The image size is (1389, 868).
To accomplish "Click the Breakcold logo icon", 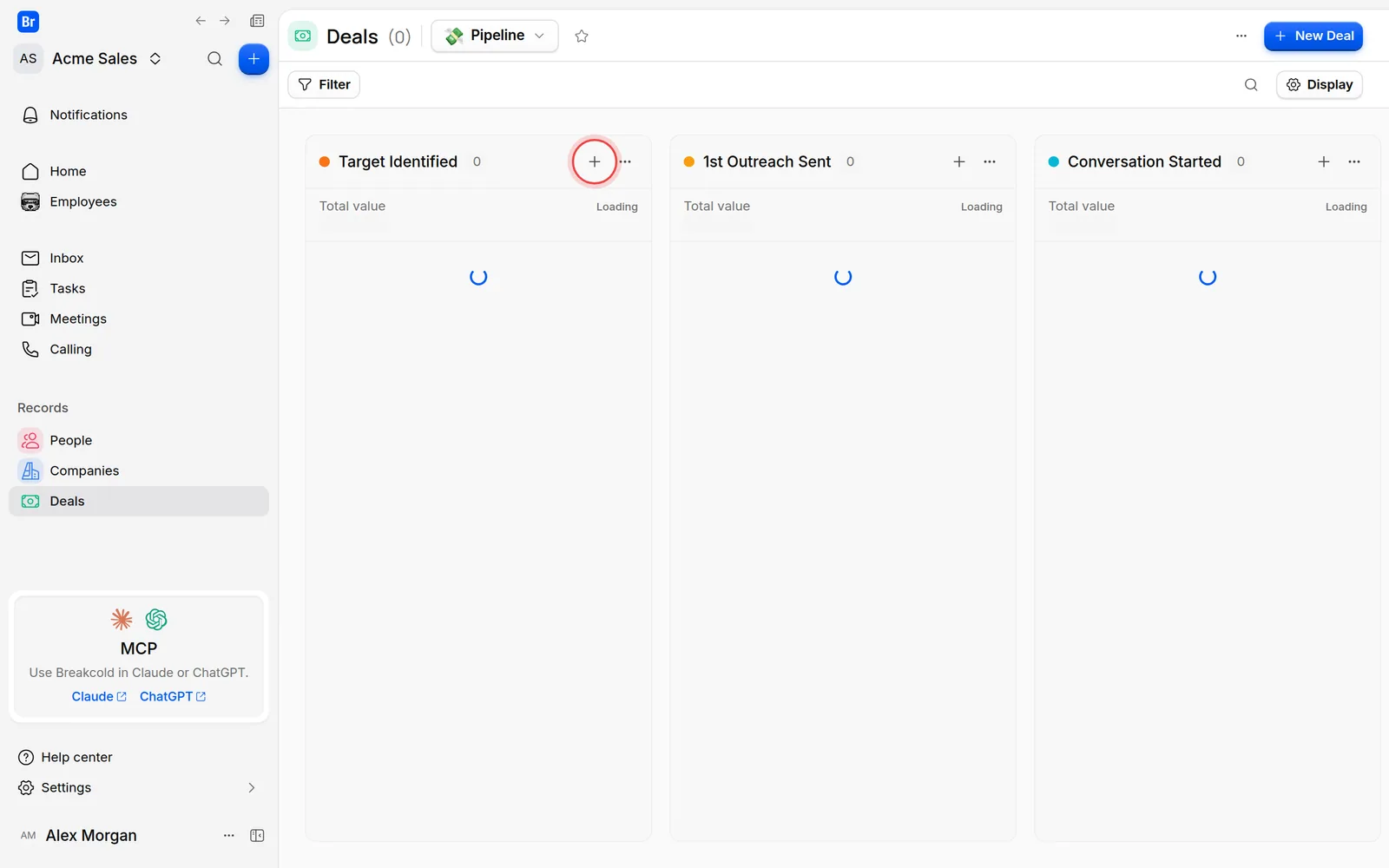I will [x=28, y=22].
